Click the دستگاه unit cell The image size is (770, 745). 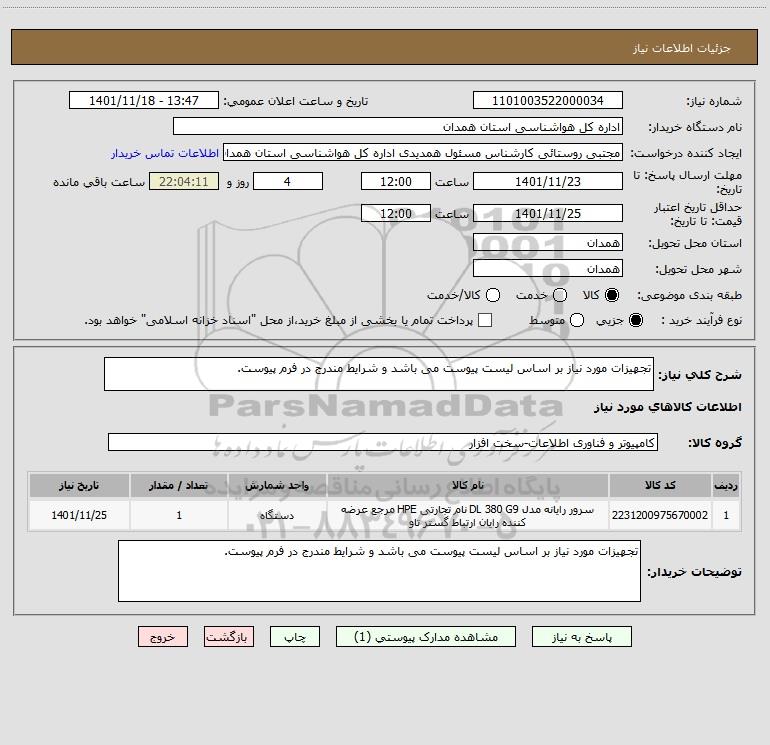click(277, 515)
